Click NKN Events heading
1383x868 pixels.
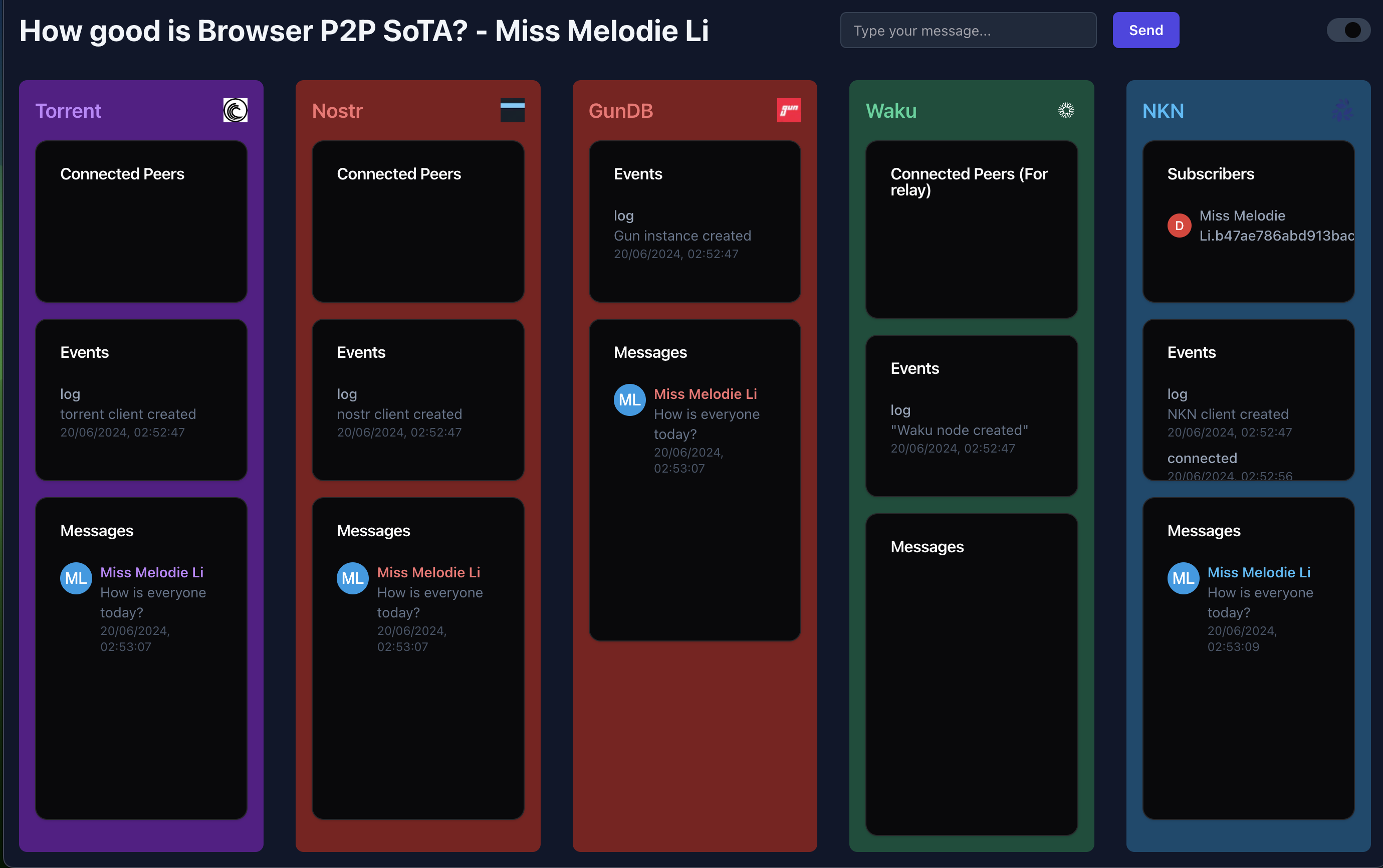pos(1191,352)
